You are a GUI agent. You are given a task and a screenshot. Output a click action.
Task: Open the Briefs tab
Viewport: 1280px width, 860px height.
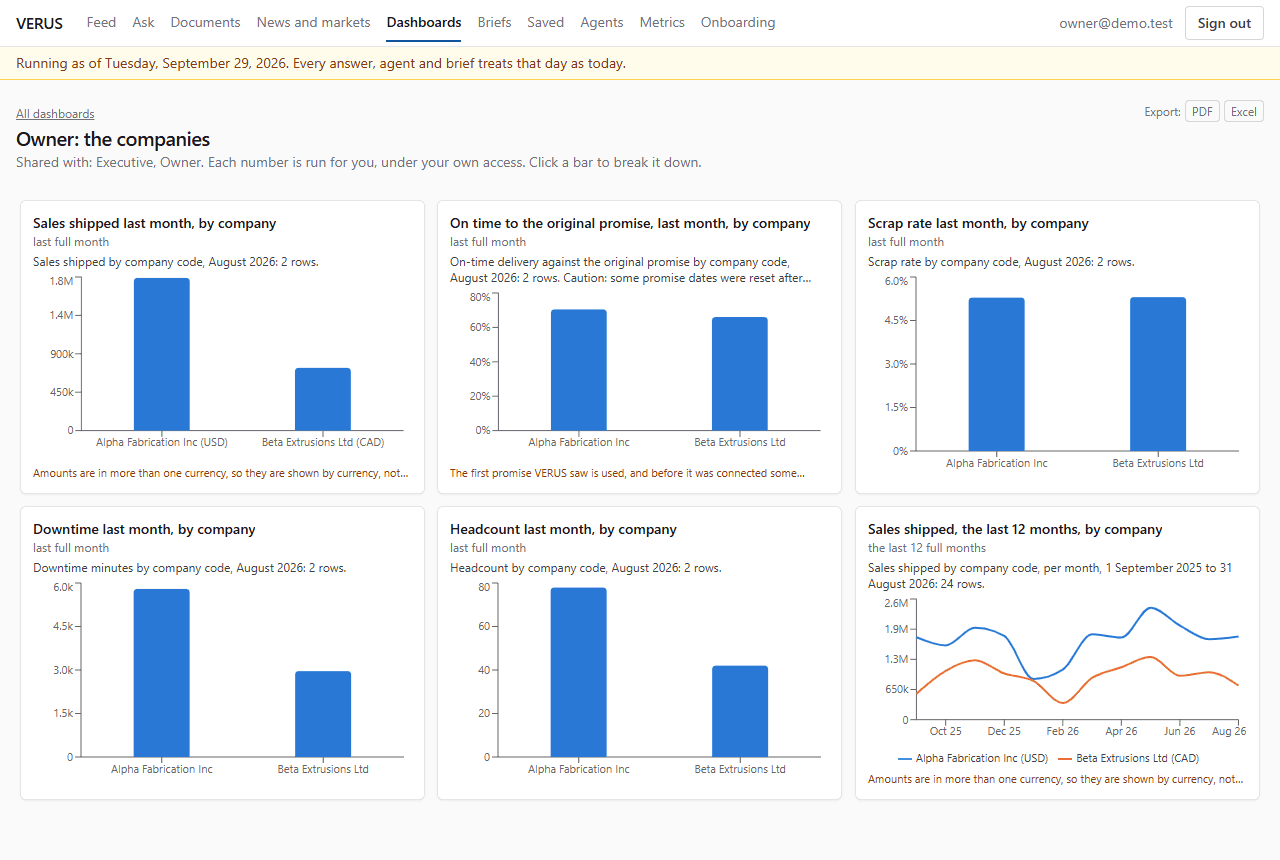click(x=494, y=22)
